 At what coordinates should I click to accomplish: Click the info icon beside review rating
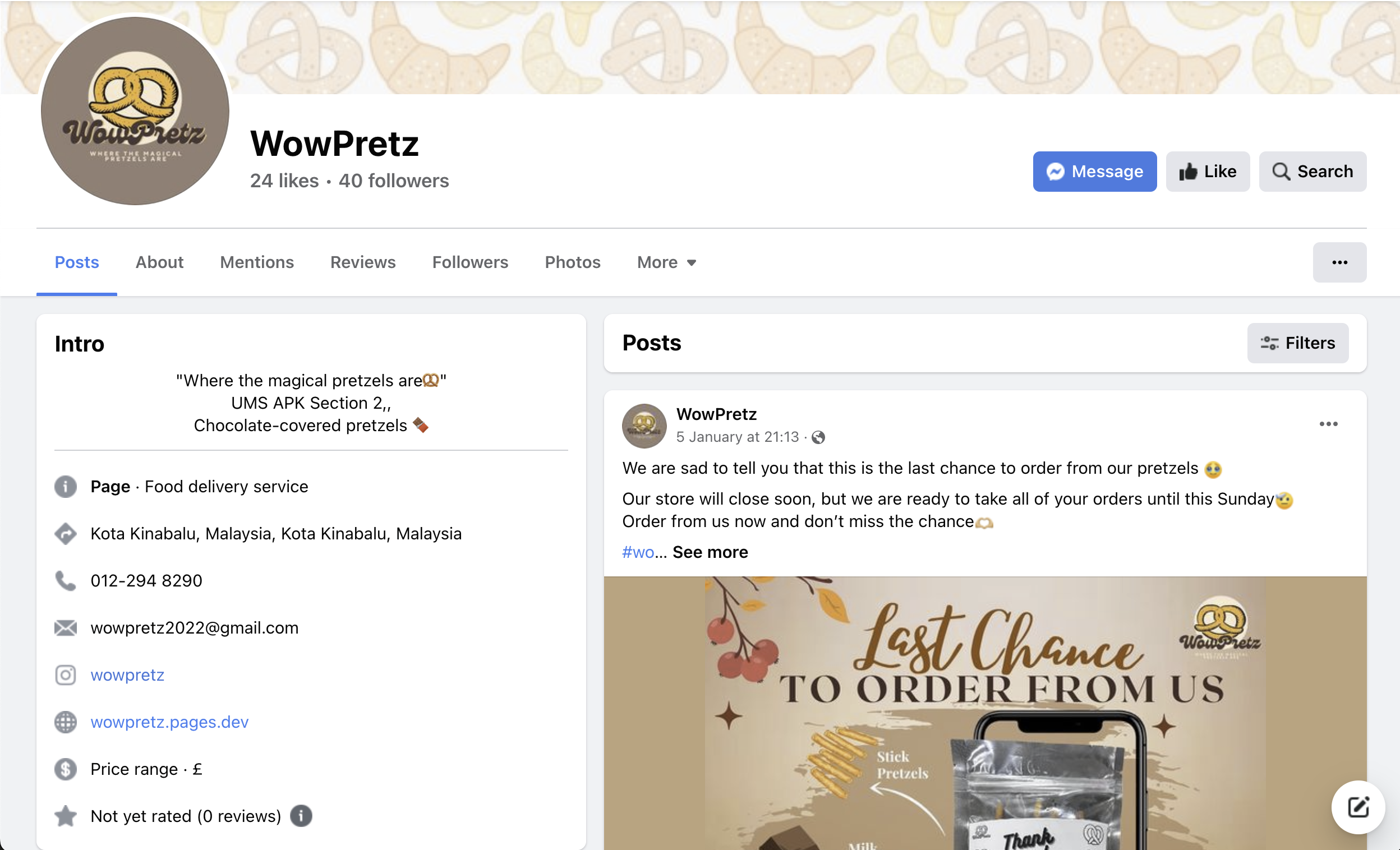pos(301,816)
